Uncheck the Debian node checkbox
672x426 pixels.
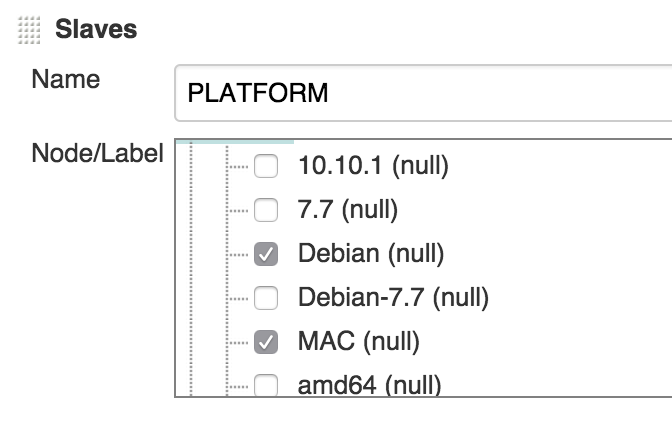click(x=266, y=255)
